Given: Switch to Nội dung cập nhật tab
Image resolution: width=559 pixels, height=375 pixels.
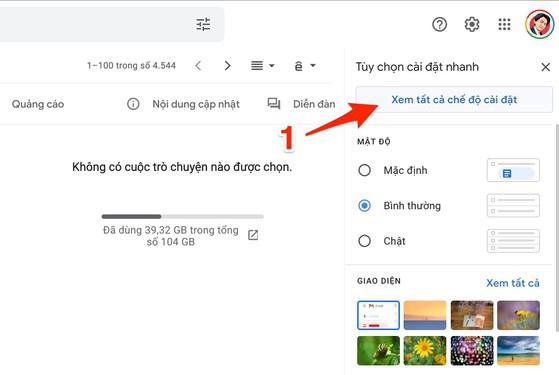Looking at the screenshot, I should click(x=196, y=104).
